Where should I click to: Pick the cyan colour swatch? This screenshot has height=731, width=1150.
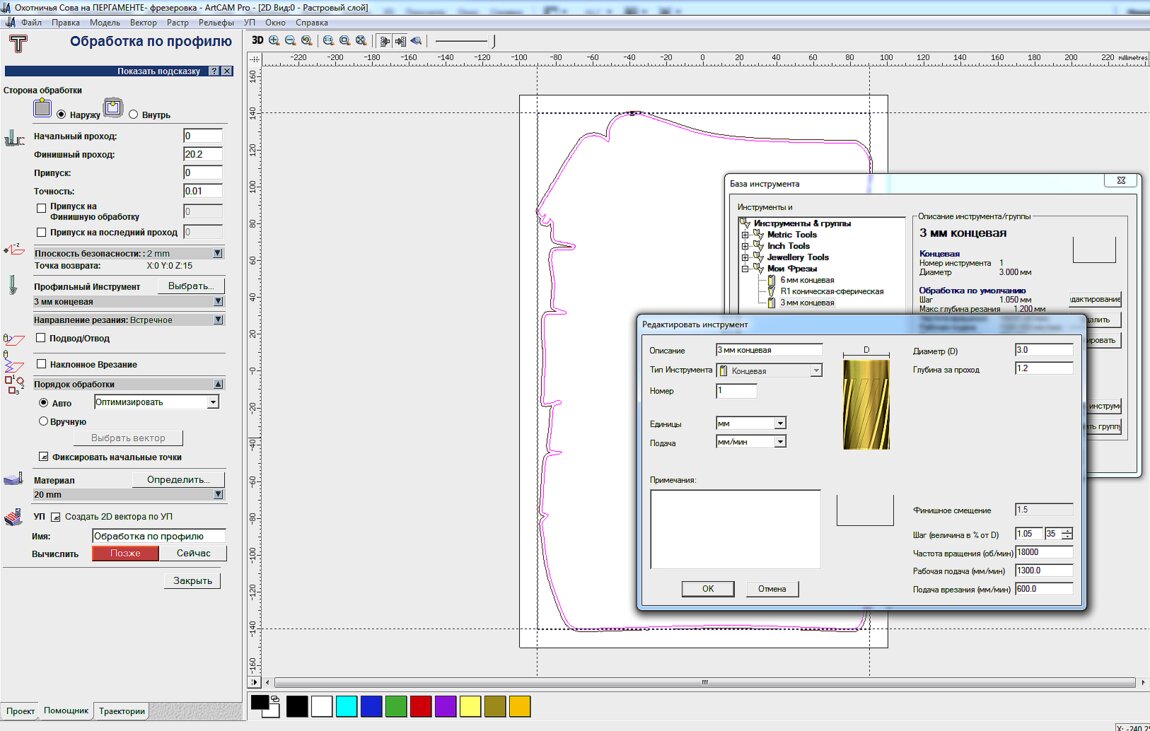coord(346,706)
